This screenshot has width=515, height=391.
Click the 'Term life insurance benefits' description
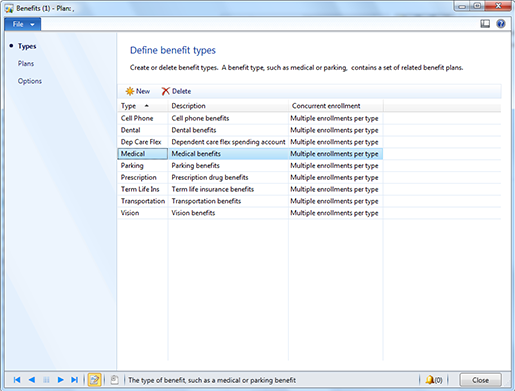pos(213,189)
